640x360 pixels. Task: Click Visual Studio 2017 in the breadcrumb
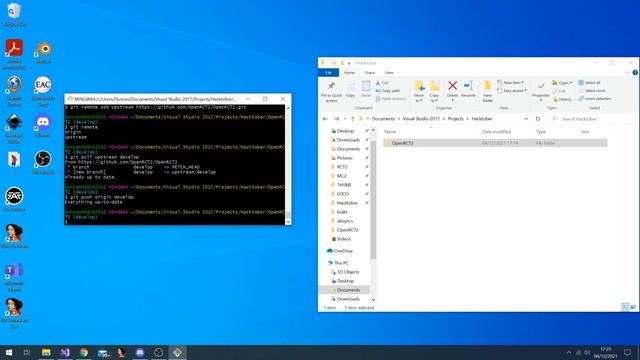(x=421, y=119)
